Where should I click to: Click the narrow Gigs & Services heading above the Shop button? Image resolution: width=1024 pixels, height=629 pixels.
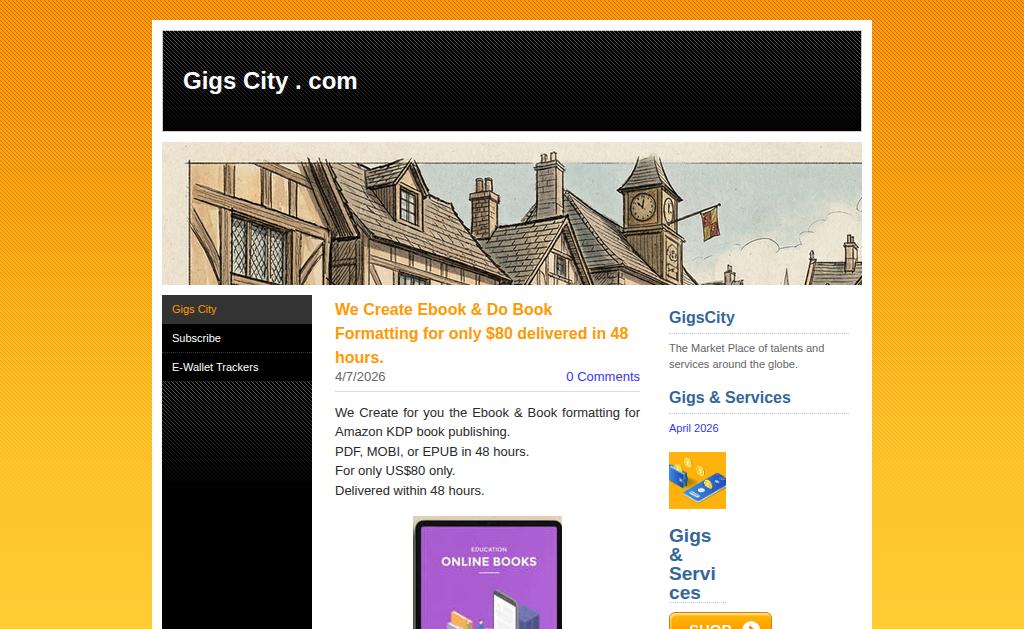tap(692, 564)
